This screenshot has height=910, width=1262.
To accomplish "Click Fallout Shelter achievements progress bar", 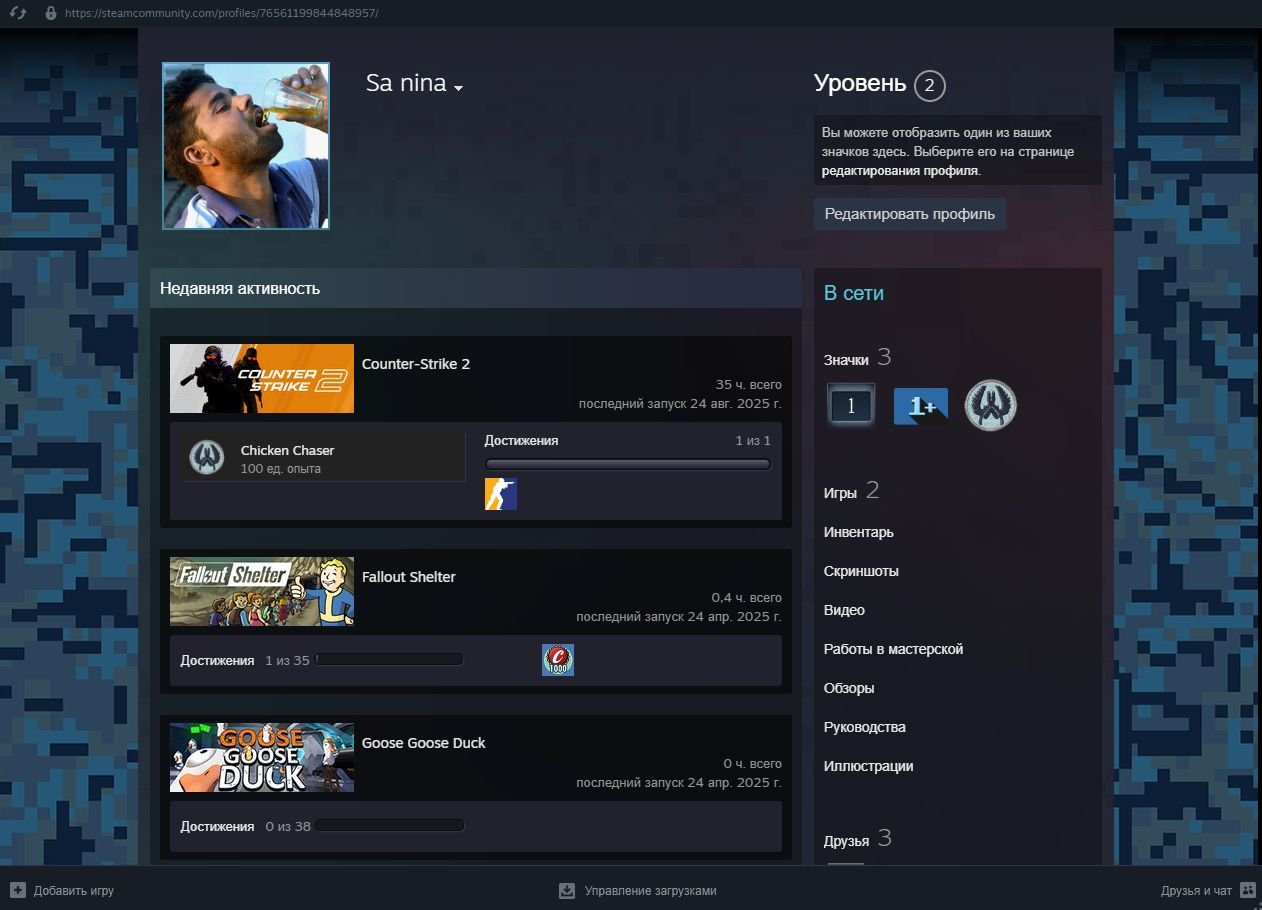I will pos(389,660).
